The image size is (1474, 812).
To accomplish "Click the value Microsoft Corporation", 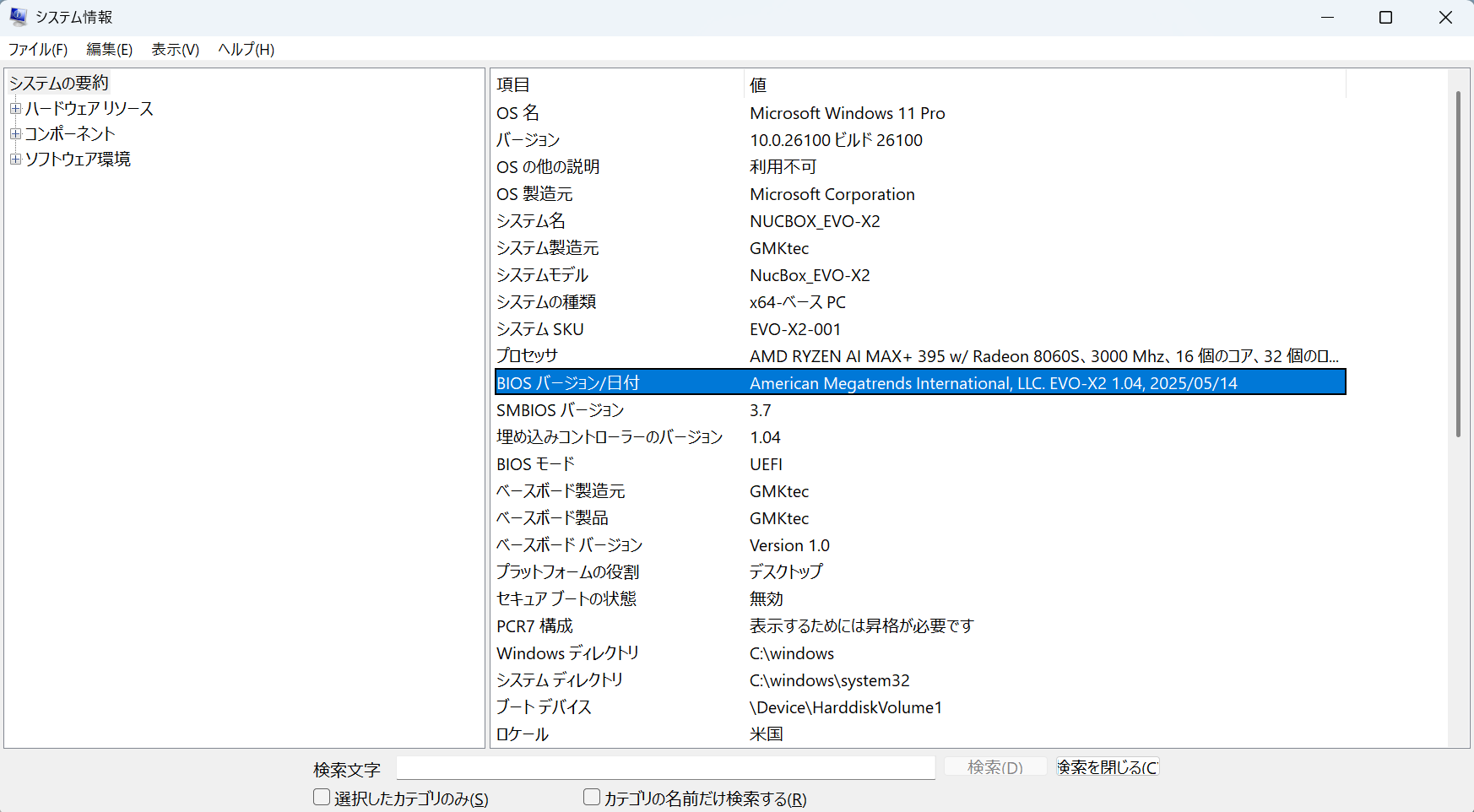I will click(x=832, y=194).
